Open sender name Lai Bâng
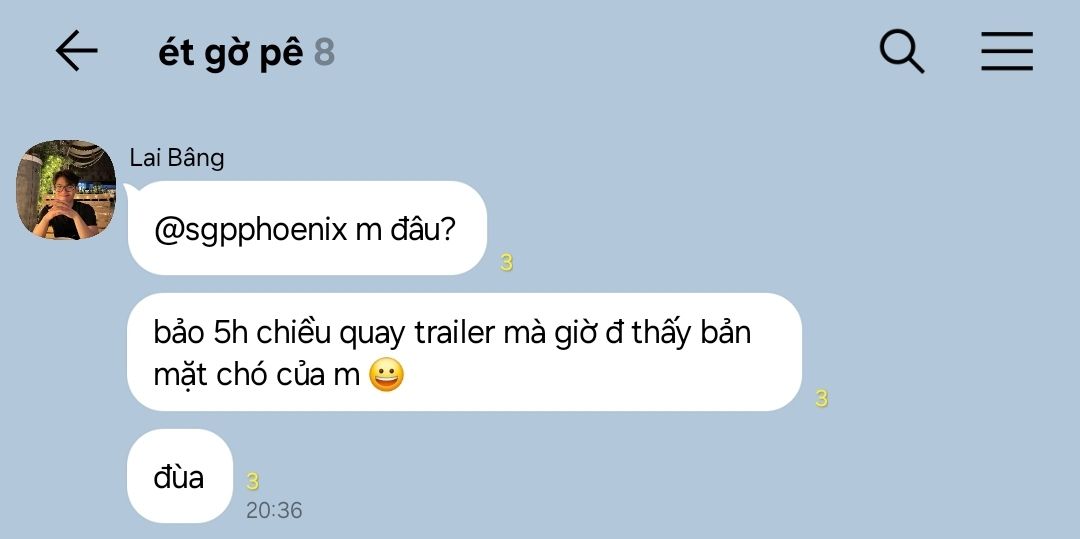The image size is (1080, 539). click(177, 158)
